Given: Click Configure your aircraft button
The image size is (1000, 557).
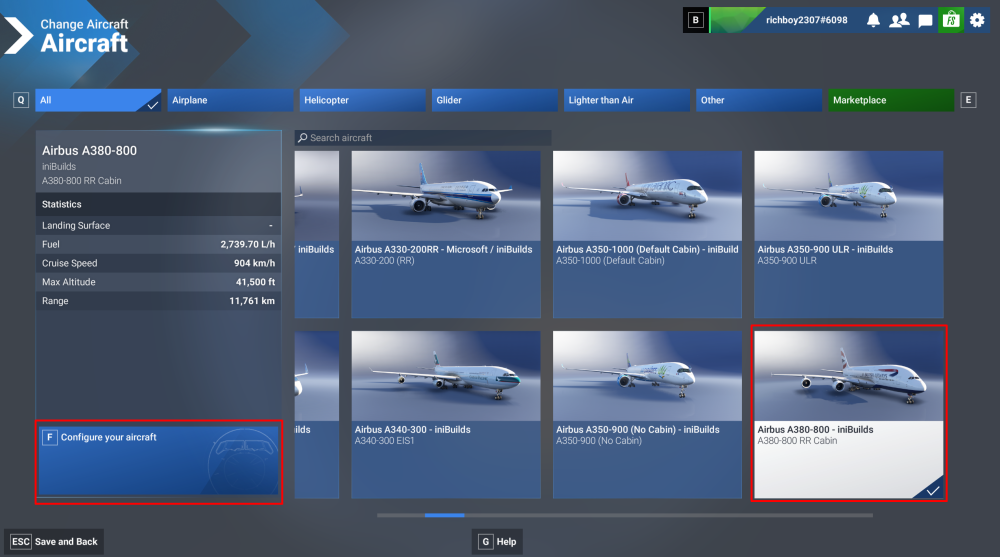Looking at the screenshot, I should pos(159,461).
